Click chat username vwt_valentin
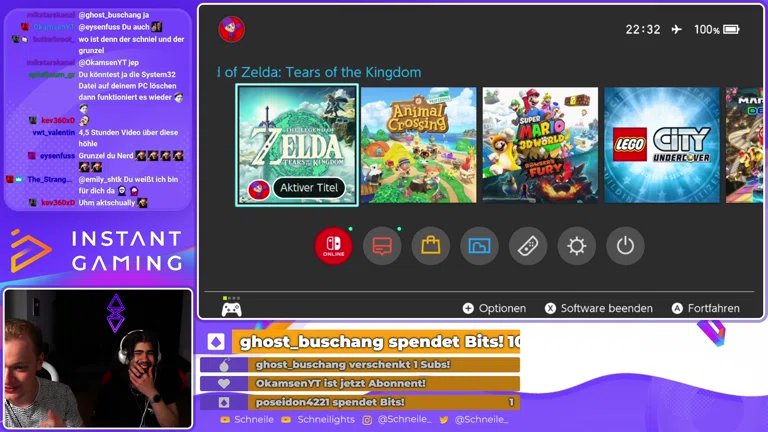 click(x=54, y=132)
